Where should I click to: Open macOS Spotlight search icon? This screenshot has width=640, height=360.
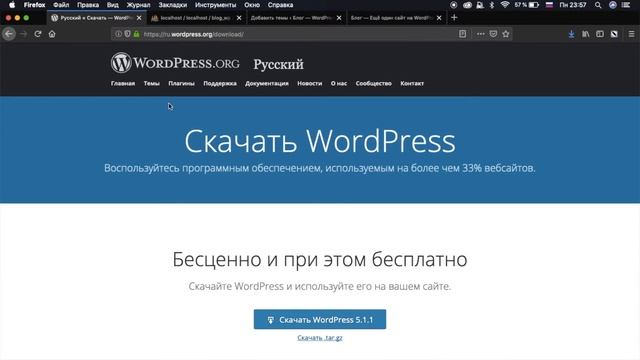tap(598, 5)
